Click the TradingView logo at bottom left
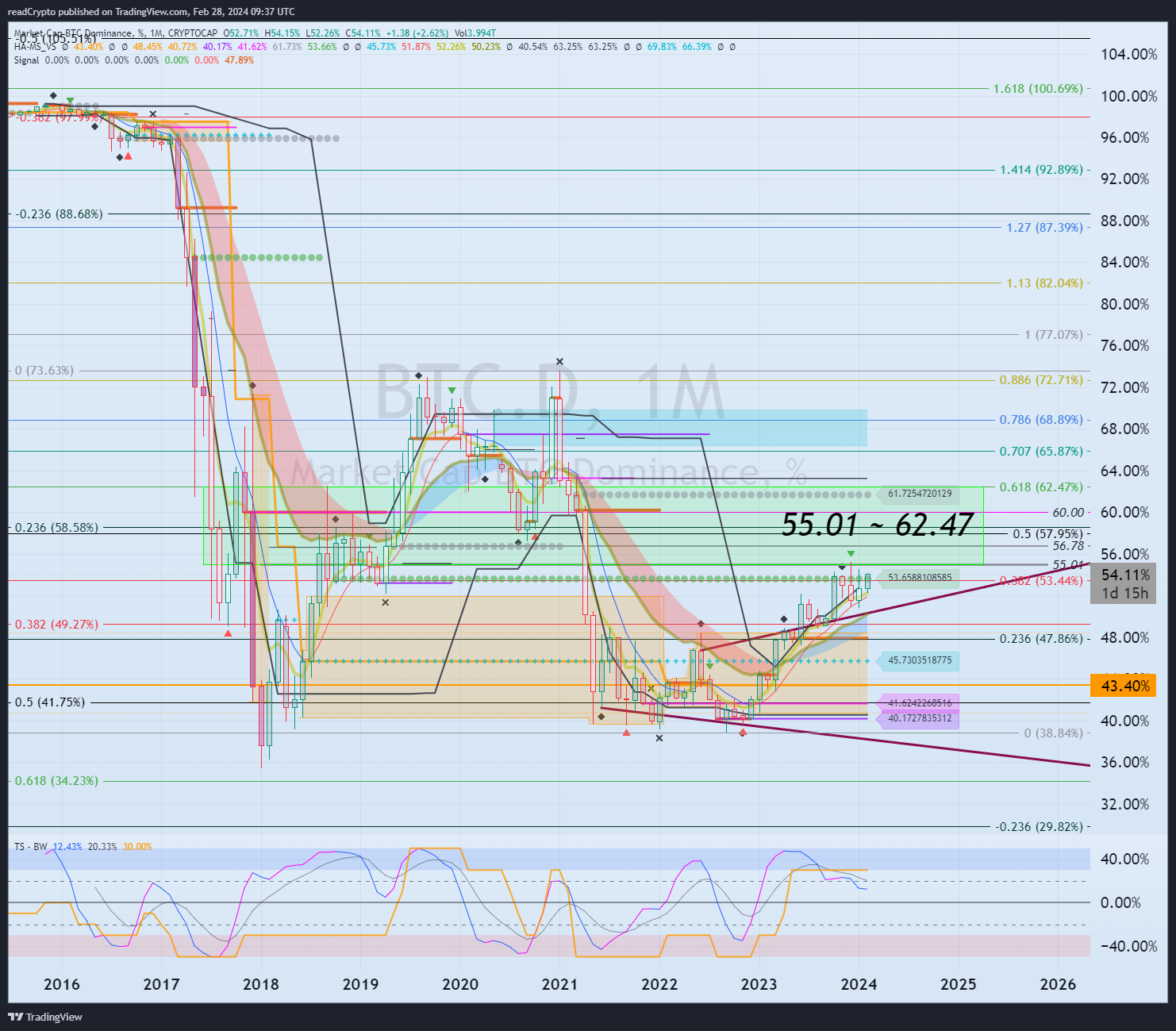 tap(45, 1017)
